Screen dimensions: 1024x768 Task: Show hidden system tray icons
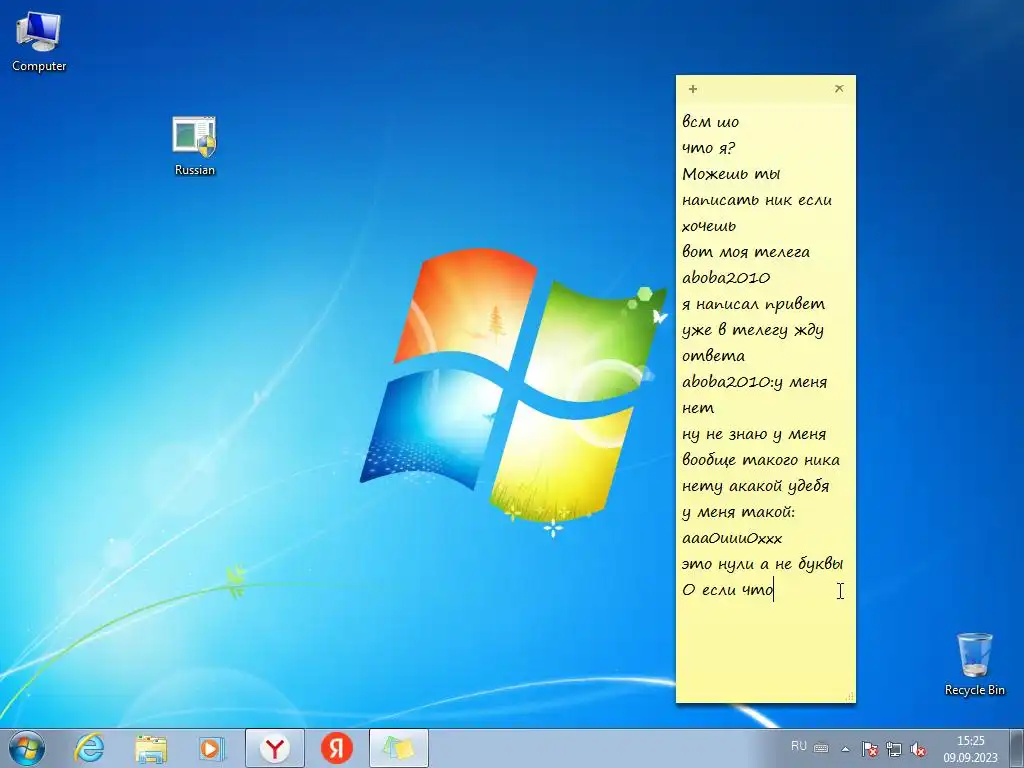[845, 749]
